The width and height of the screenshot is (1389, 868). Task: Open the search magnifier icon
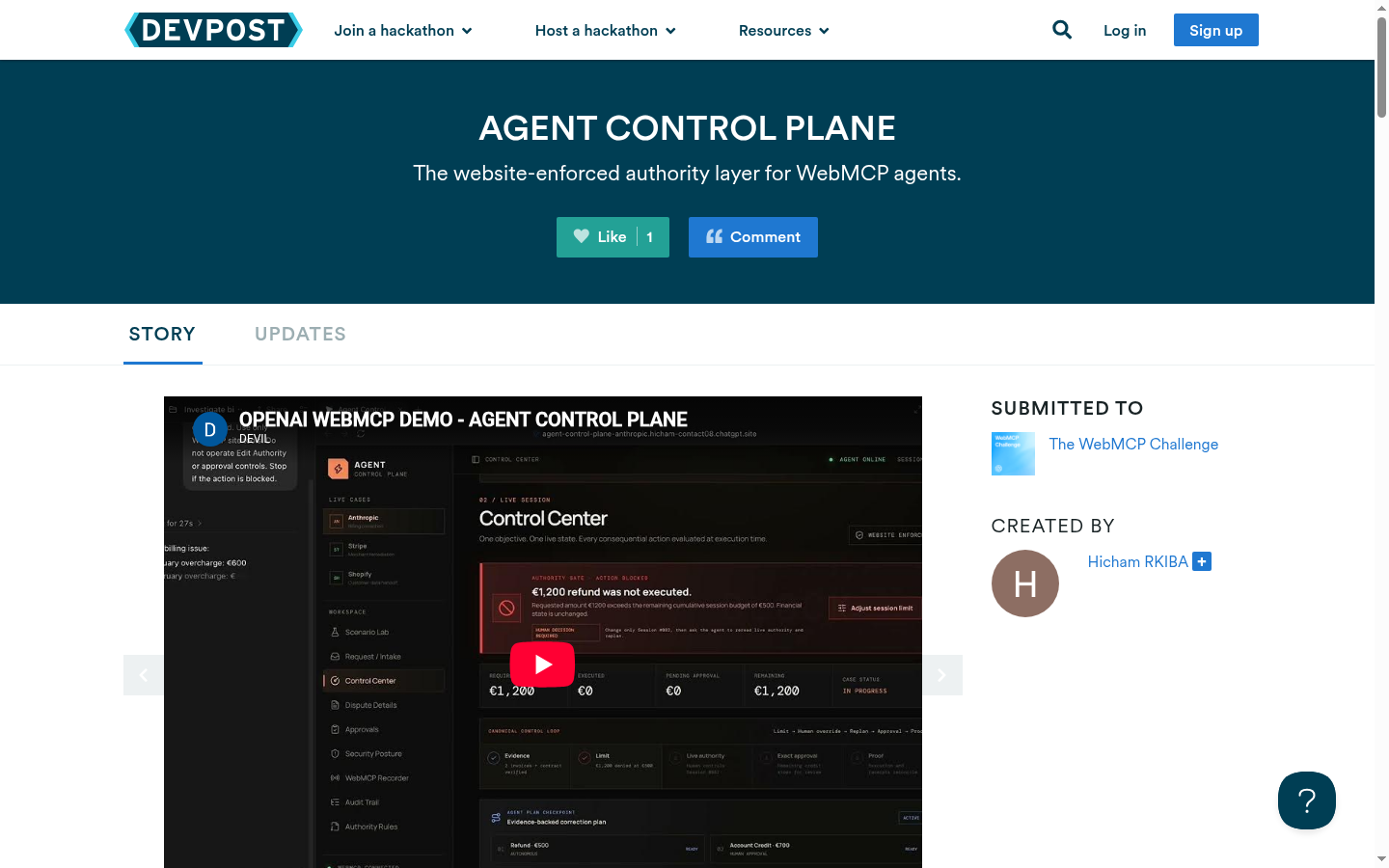tap(1062, 30)
